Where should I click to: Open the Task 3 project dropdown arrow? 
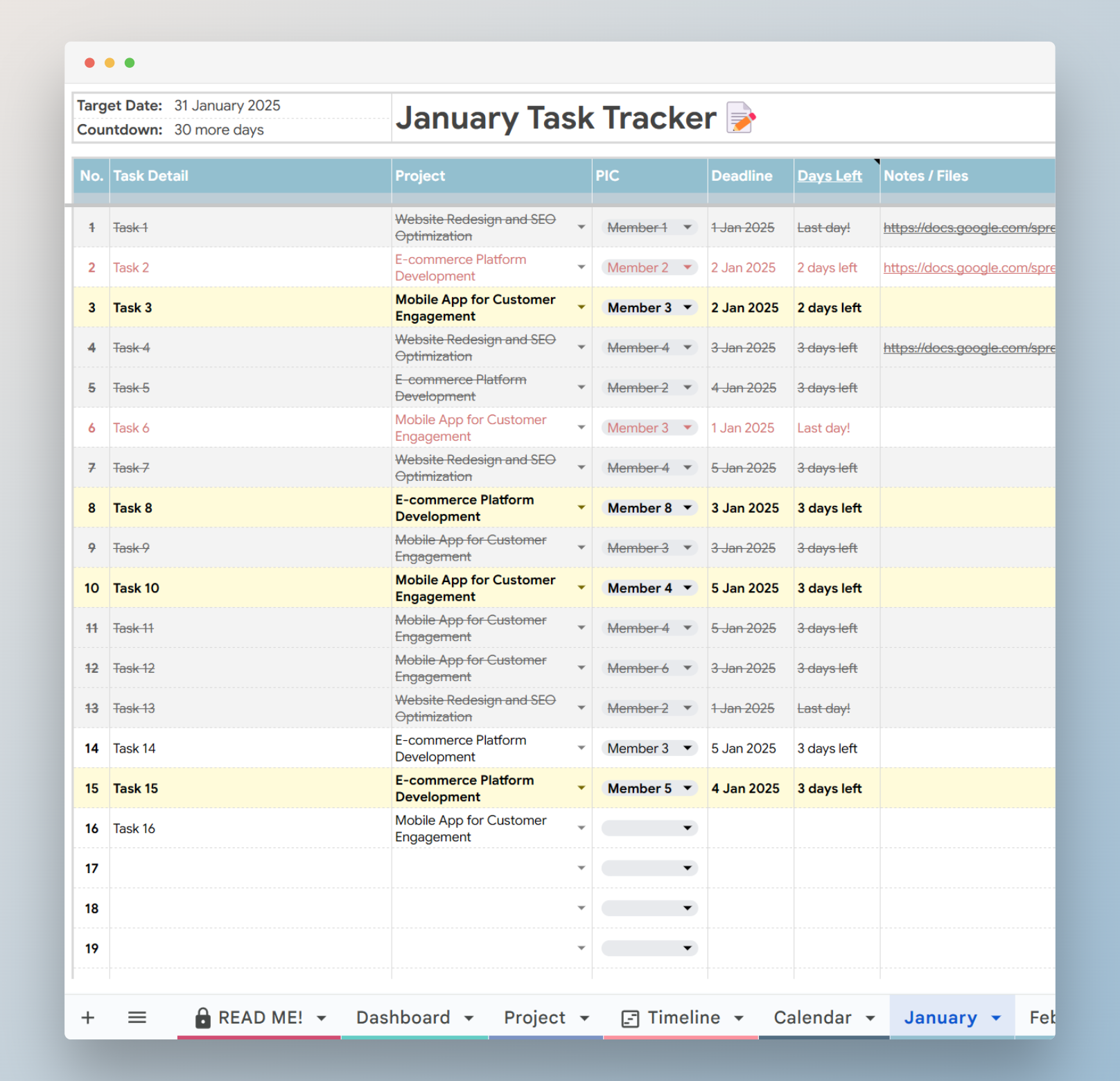(581, 307)
